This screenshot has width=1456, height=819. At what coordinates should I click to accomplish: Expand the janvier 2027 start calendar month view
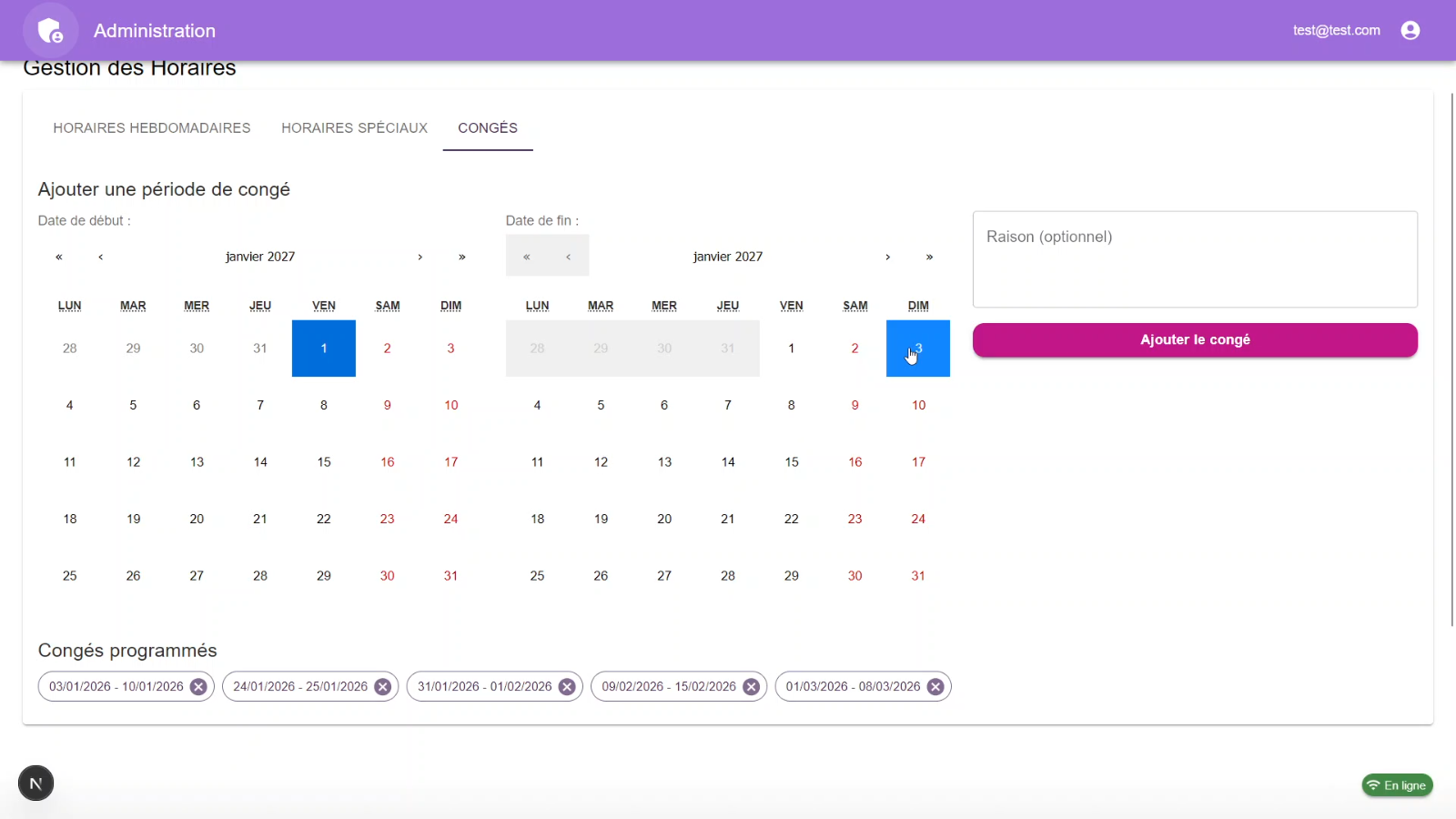(260, 258)
